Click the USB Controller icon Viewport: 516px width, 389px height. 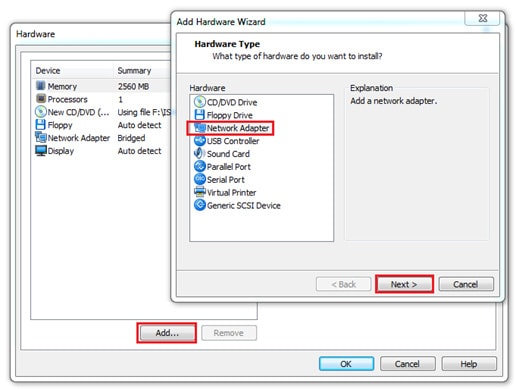click(x=199, y=140)
